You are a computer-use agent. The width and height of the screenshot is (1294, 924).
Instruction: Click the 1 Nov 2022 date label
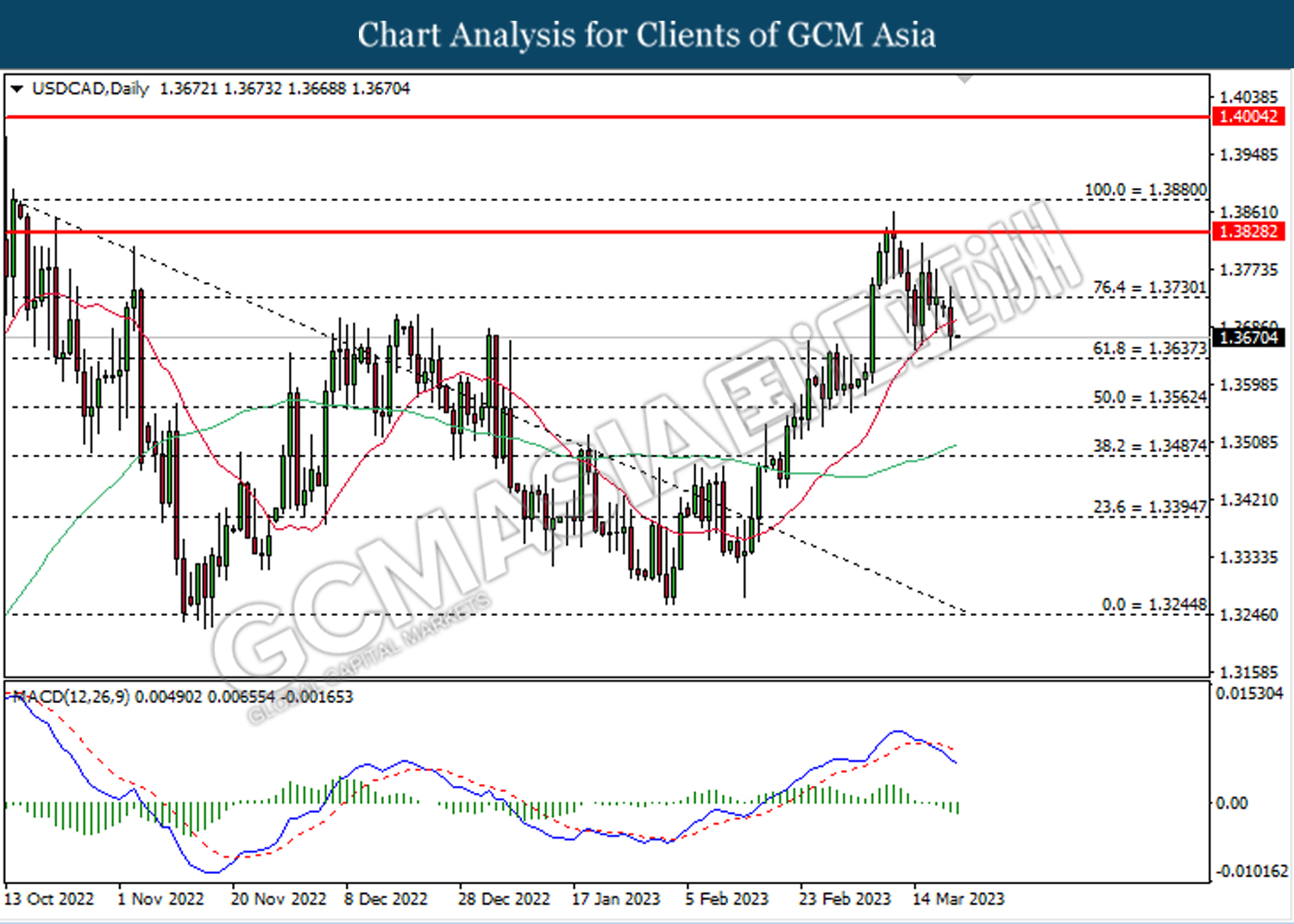(160, 899)
